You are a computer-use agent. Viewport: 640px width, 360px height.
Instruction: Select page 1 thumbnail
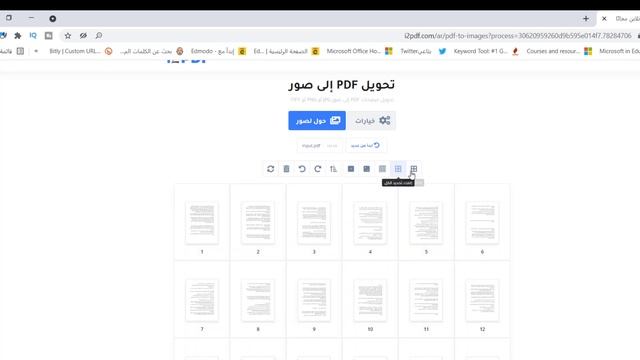coord(202,222)
